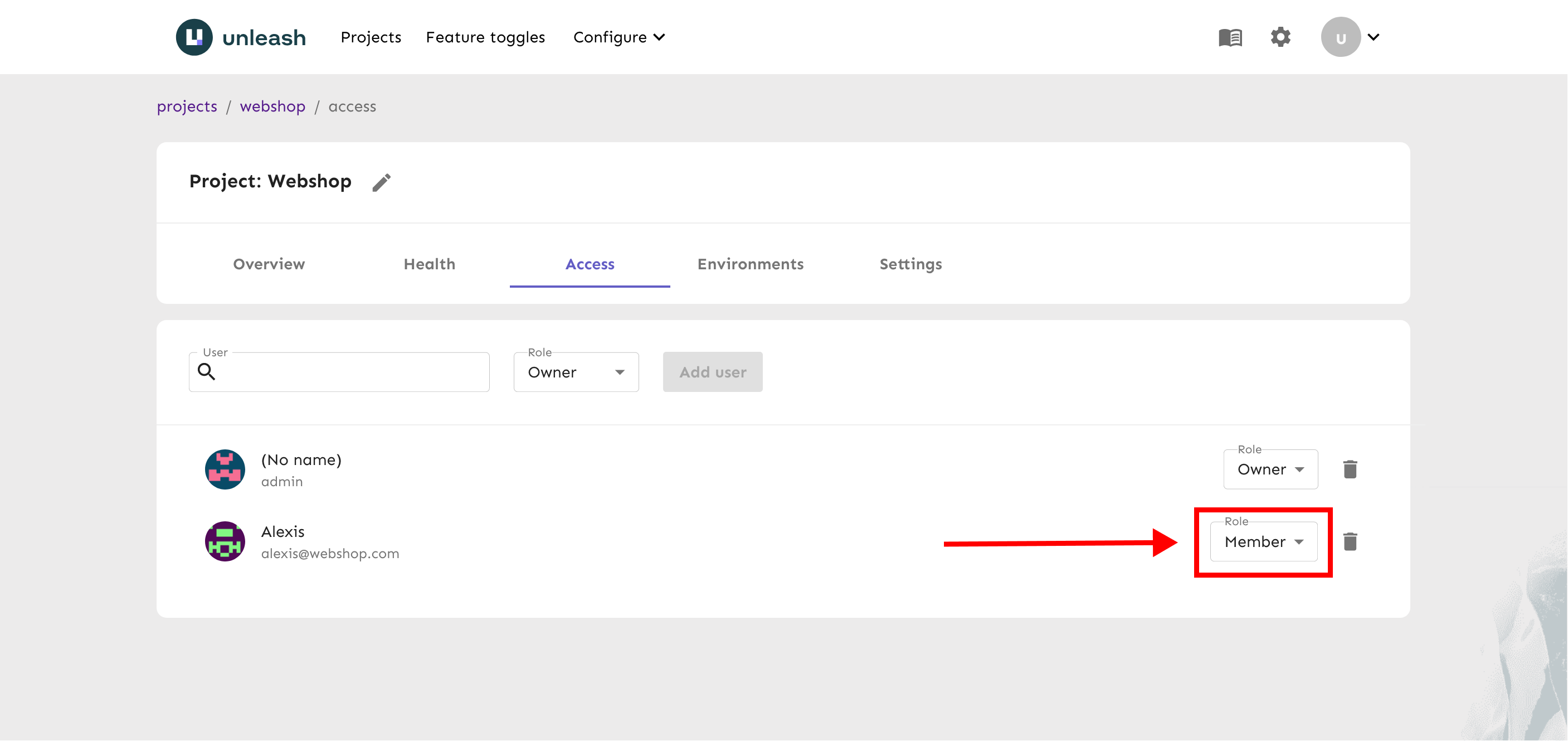Click Alexis's avatar image

[225, 541]
